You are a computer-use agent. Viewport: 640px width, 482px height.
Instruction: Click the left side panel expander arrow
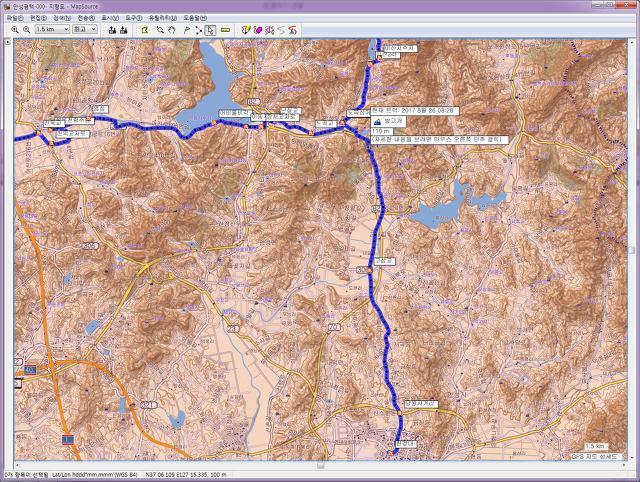coord(7,42)
